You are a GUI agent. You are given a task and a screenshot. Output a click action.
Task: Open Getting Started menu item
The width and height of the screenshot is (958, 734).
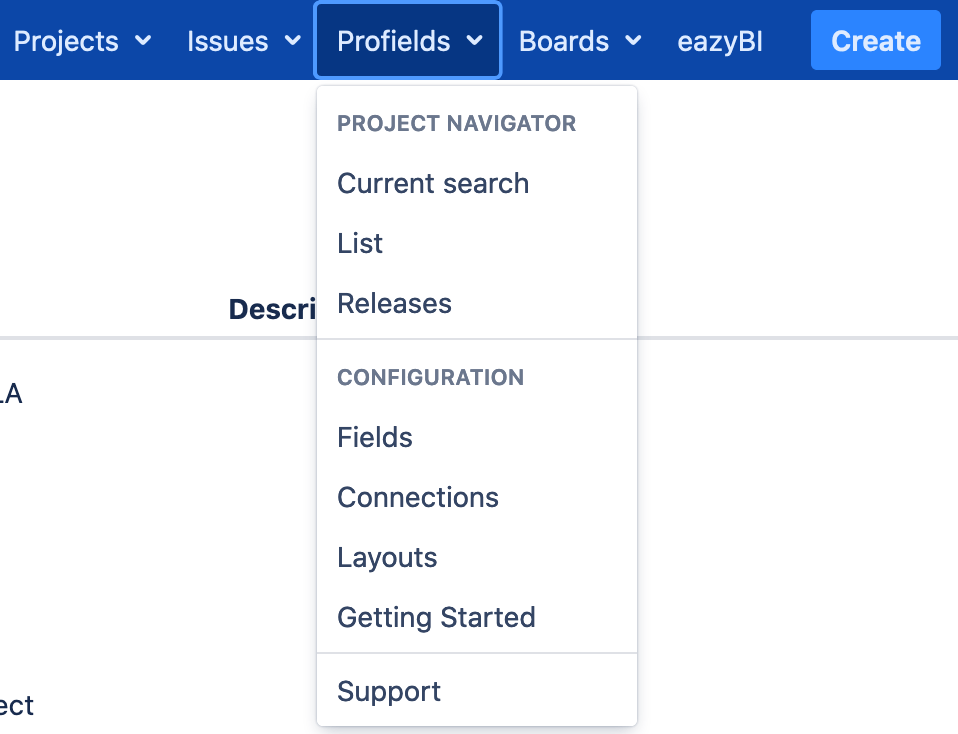point(436,618)
